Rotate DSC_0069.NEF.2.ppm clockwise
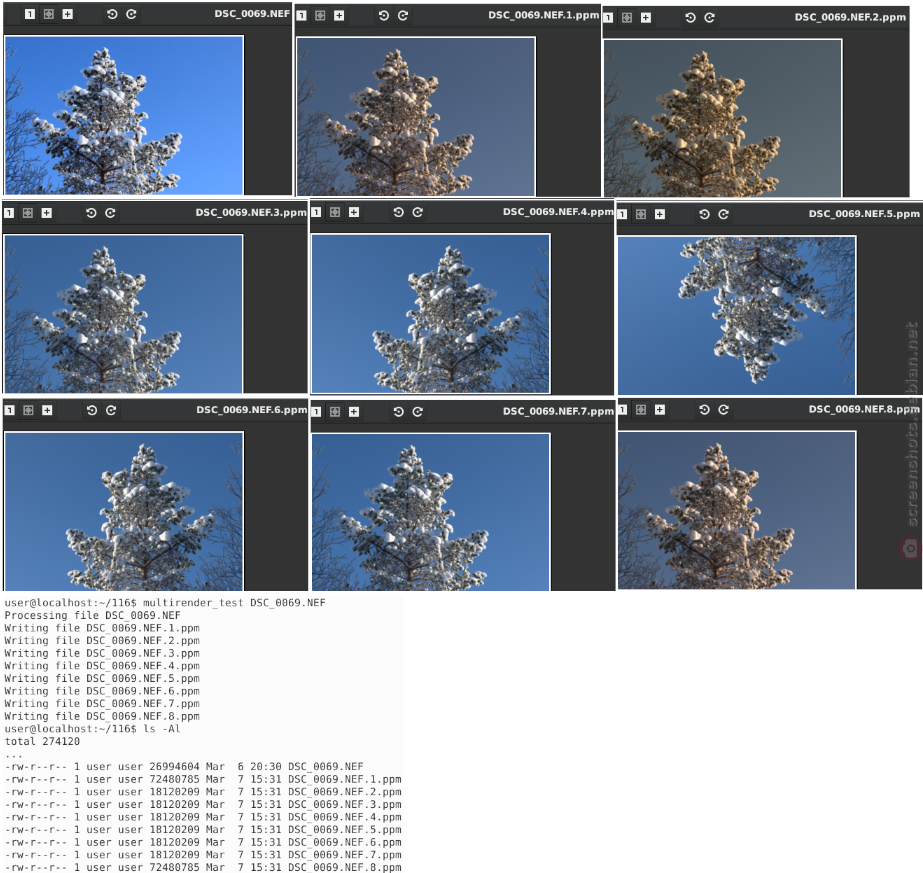Screen dimensions: 923x873 coord(709,18)
